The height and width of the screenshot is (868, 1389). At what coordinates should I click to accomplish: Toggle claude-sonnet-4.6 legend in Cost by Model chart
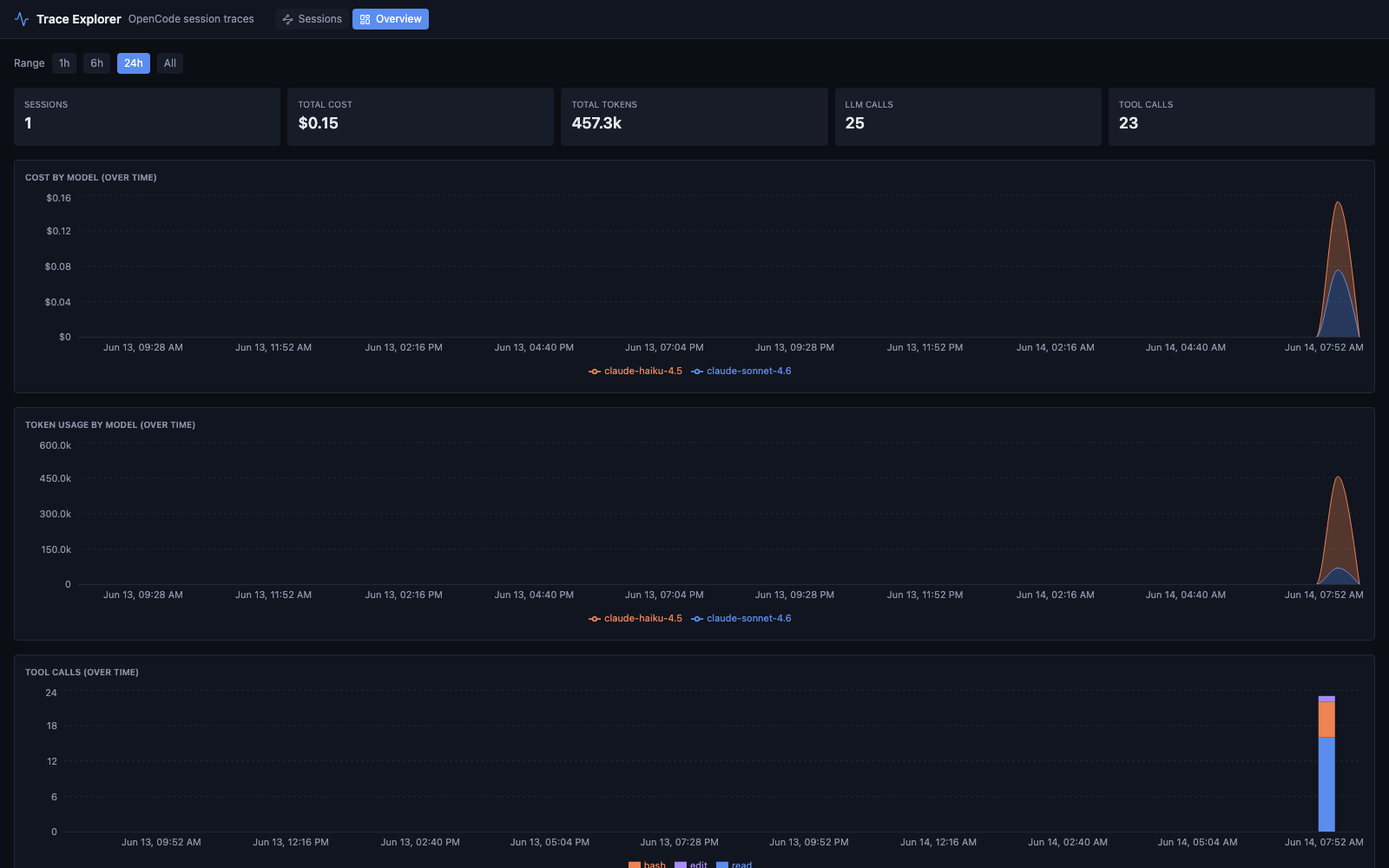[x=741, y=371]
